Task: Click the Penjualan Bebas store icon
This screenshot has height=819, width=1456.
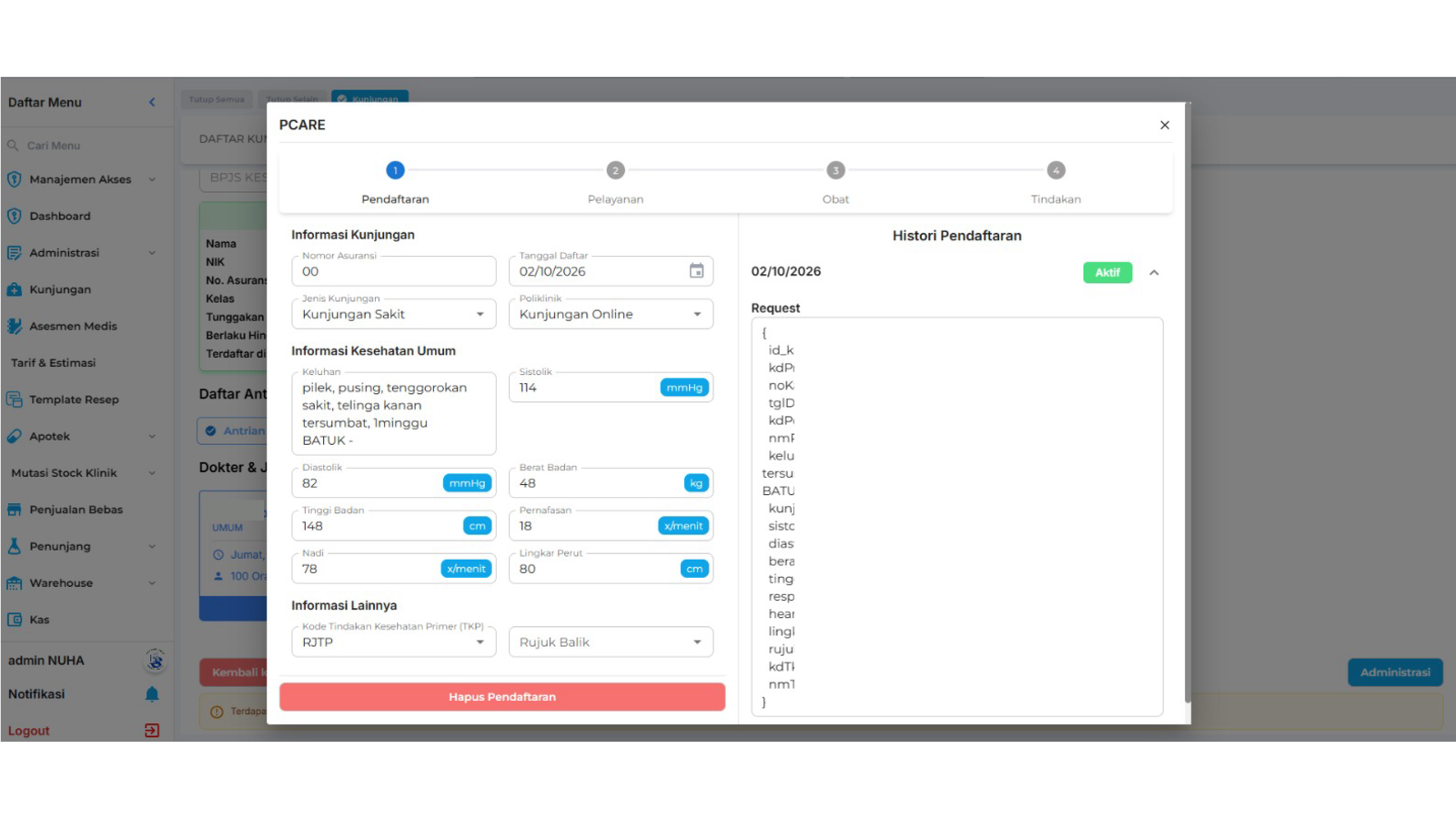Action: (x=15, y=510)
